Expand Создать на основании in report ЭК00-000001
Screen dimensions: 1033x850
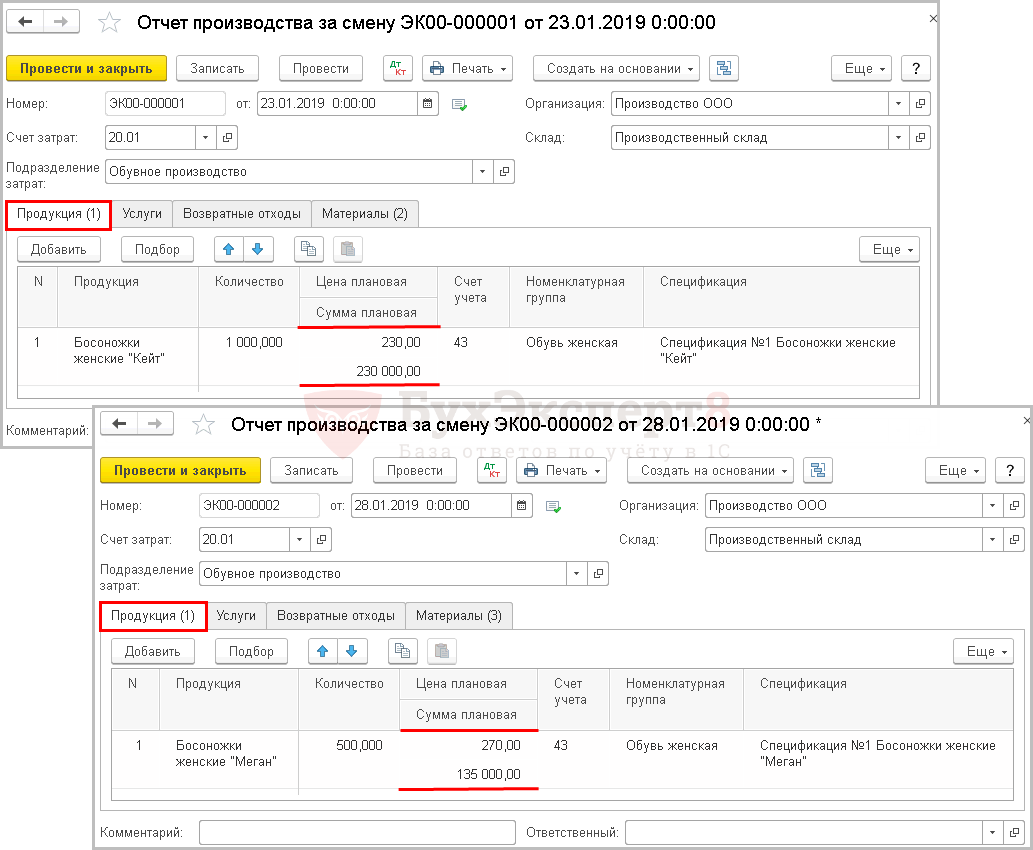click(615, 68)
